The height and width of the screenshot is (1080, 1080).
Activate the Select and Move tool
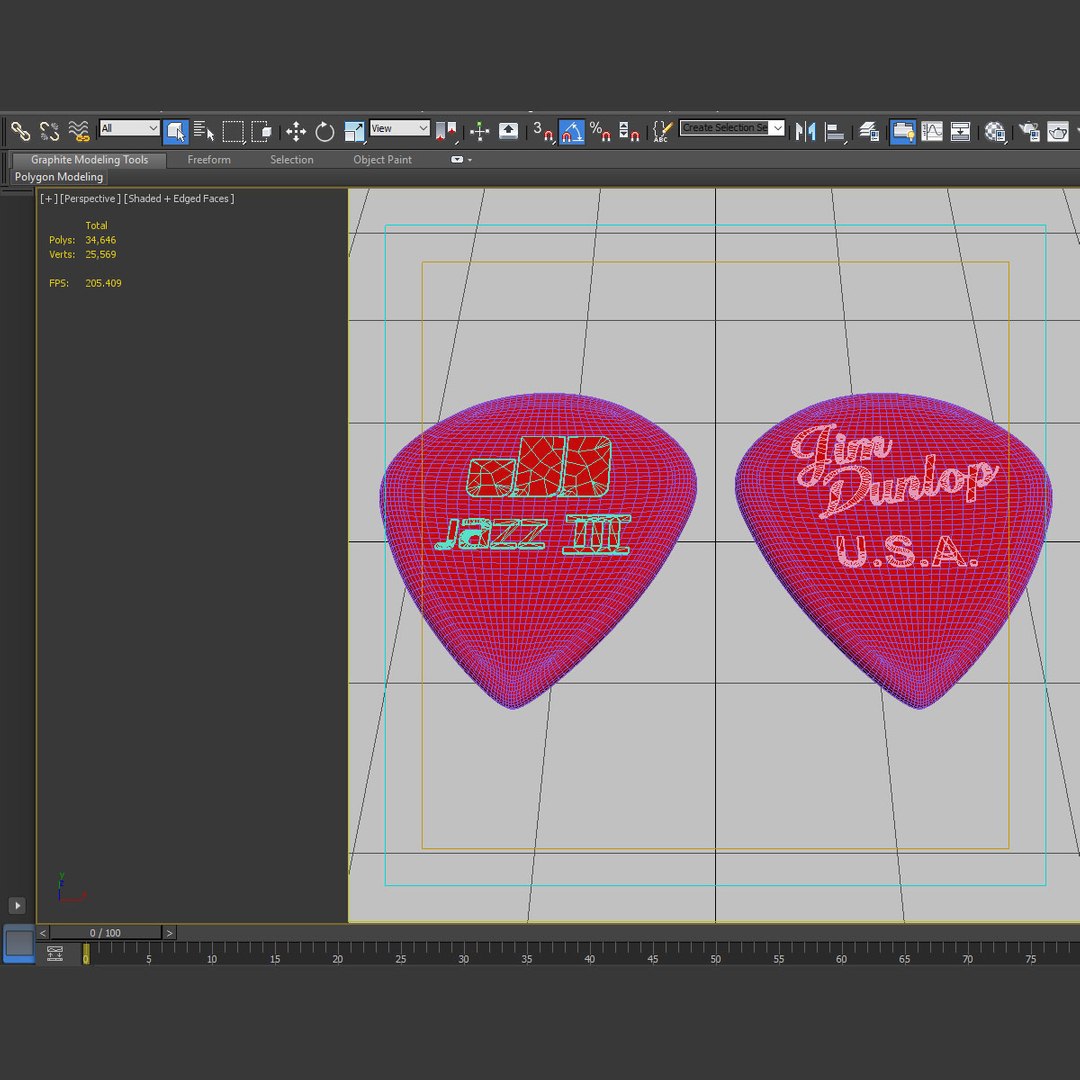(x=296, y=131)
